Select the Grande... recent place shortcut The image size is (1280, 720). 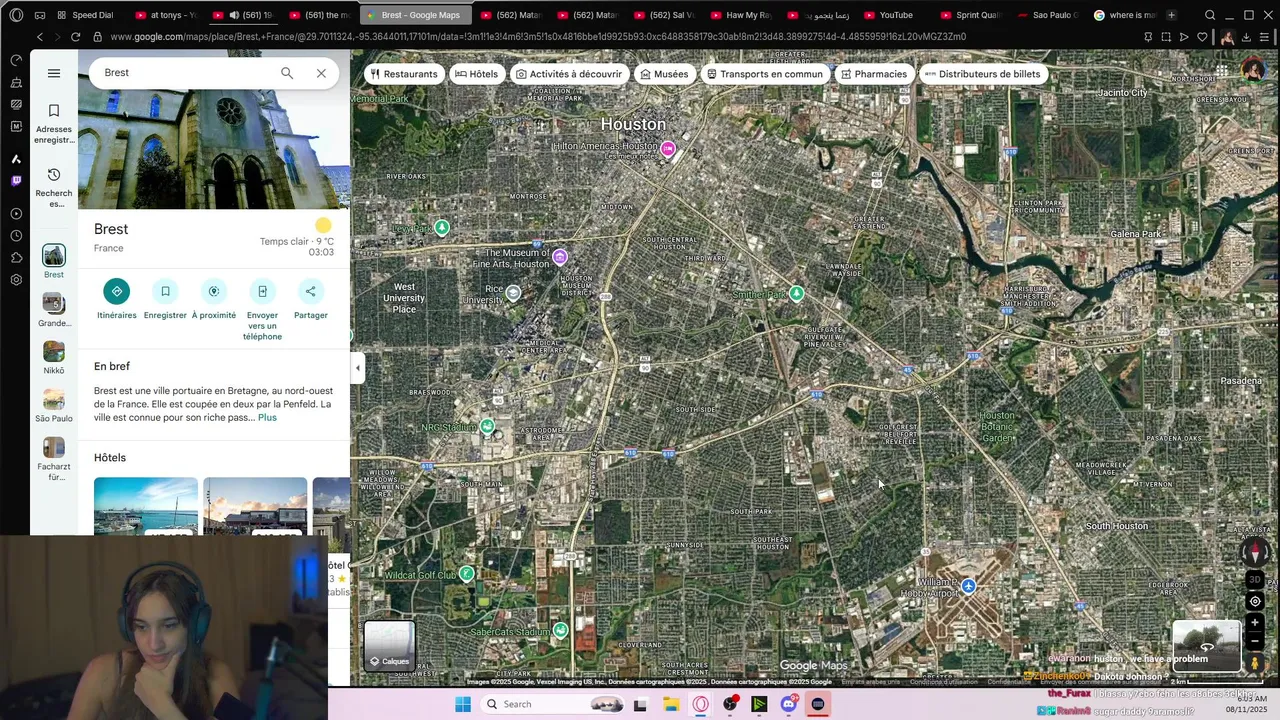54,310
